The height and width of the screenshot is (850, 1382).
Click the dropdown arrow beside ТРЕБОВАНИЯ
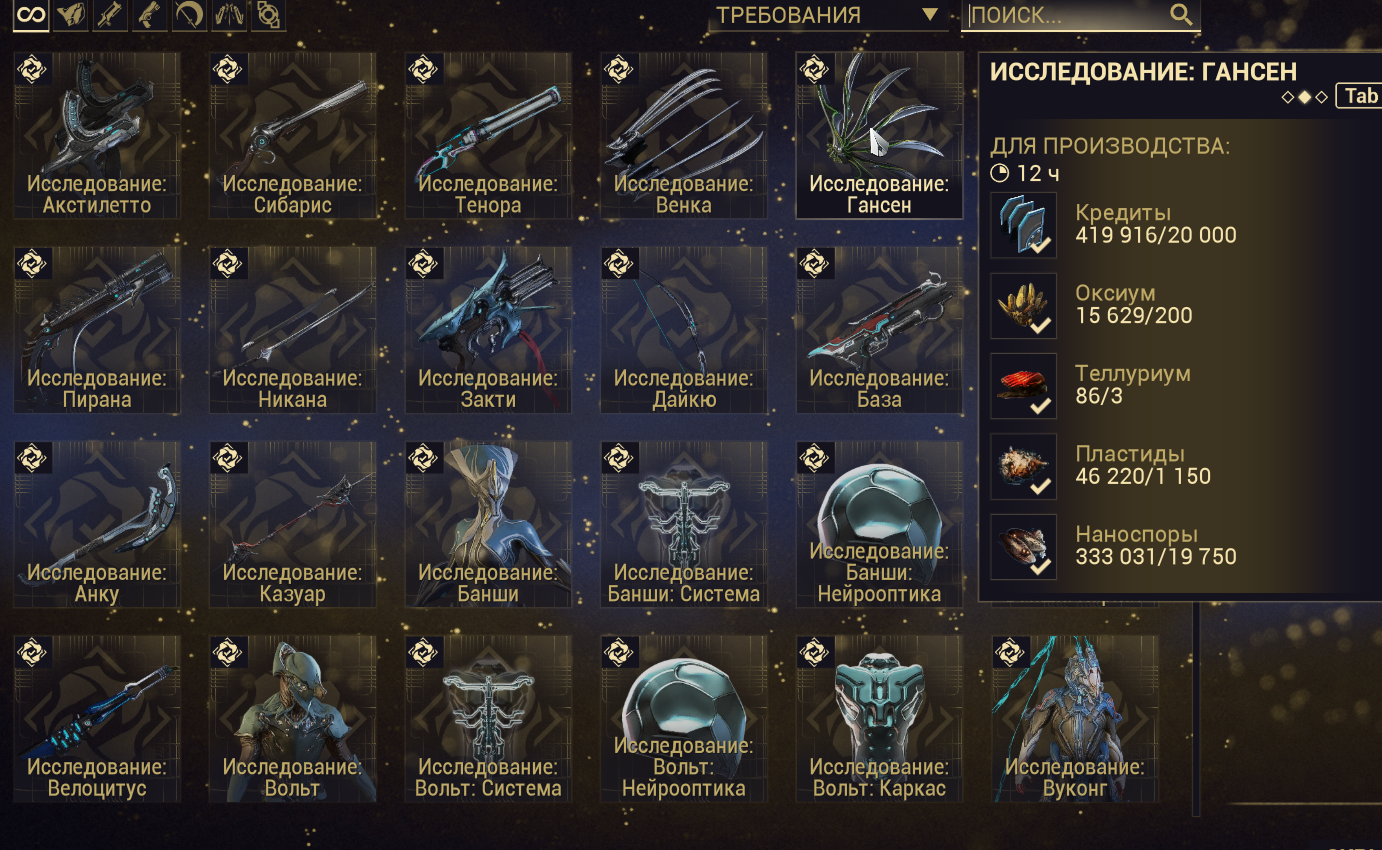[x=930, y=15]
